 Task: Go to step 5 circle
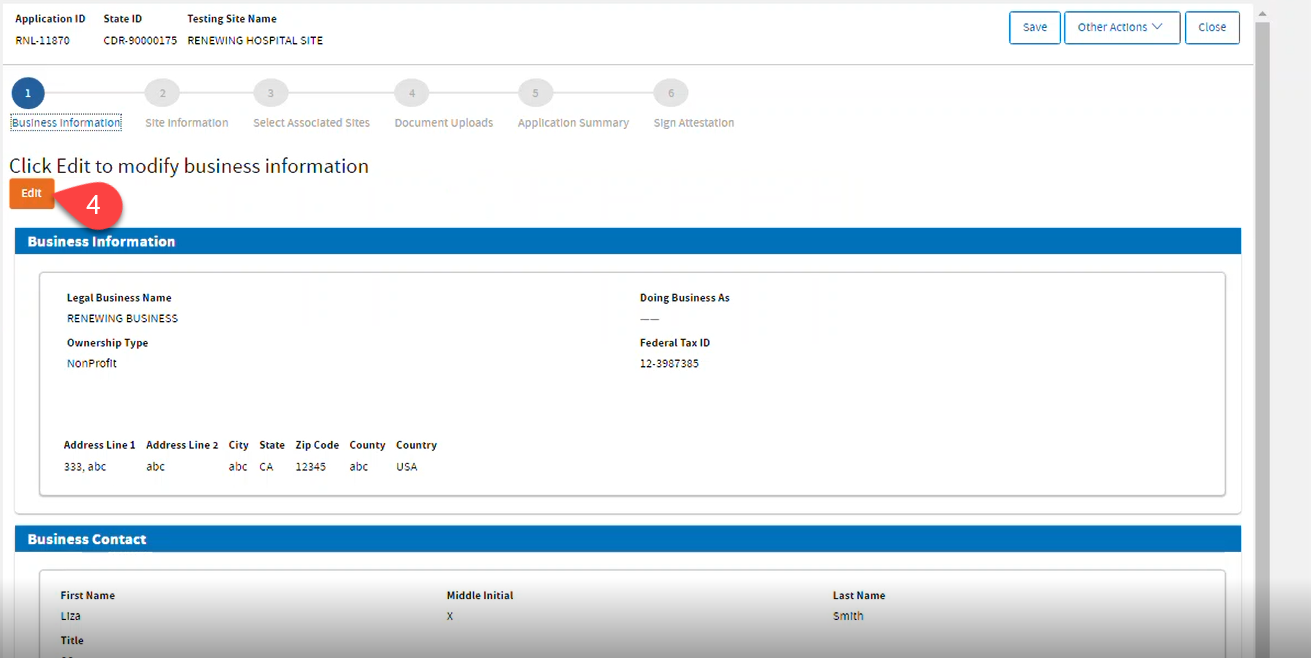pos(535,93)
